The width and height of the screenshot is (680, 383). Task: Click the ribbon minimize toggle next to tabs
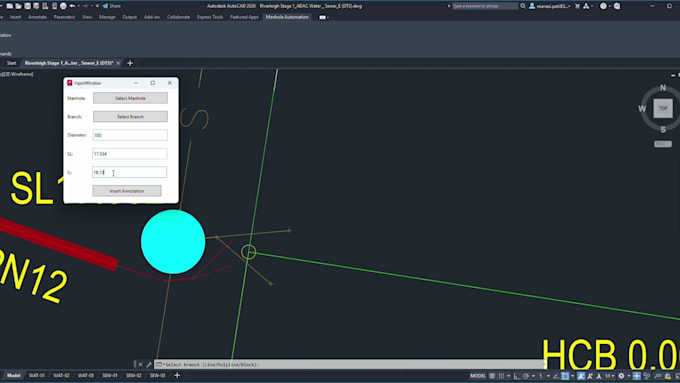324,17
